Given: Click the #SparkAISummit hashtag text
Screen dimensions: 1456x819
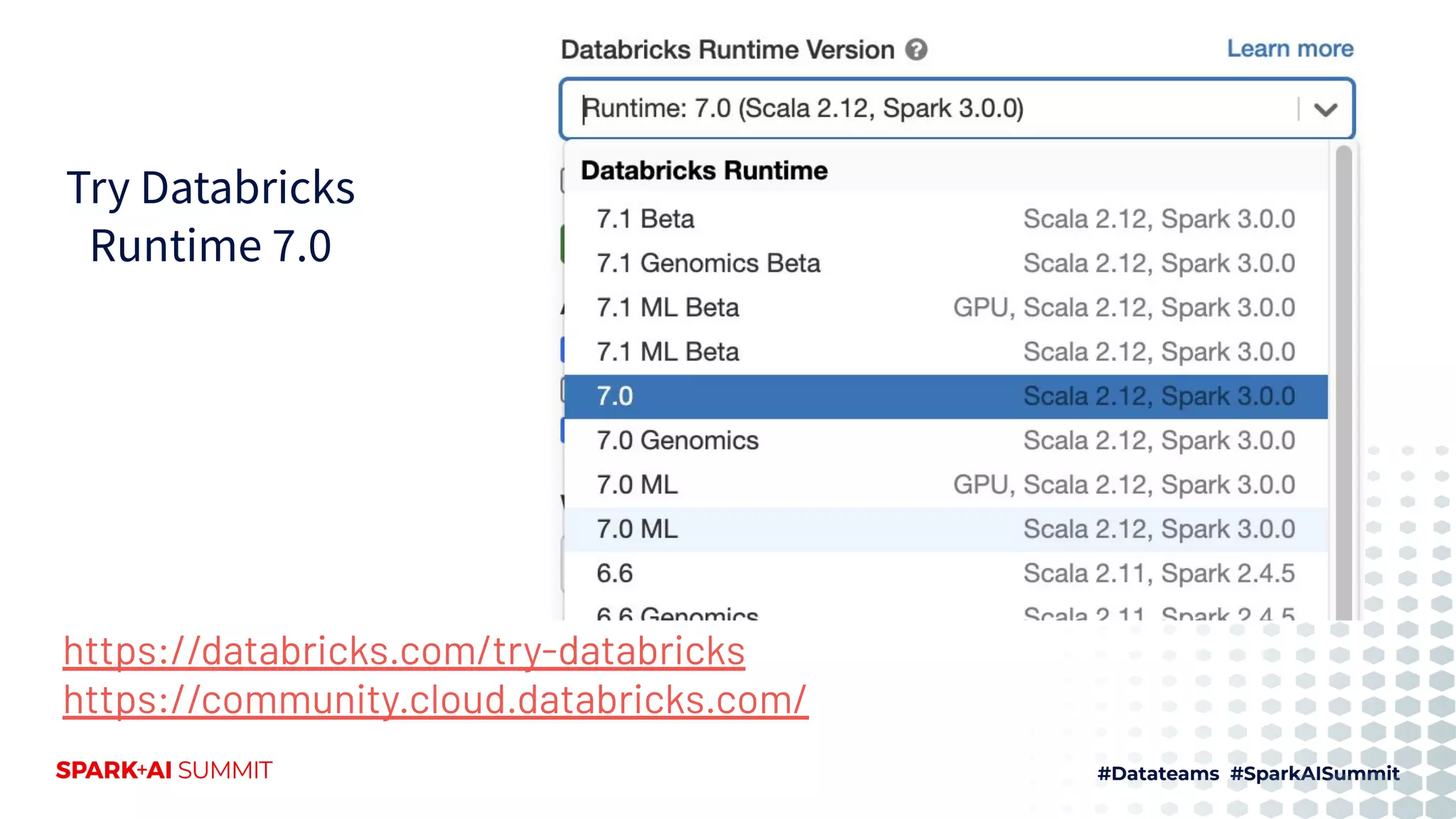Looking at the screenshot, I should 1315,773.
